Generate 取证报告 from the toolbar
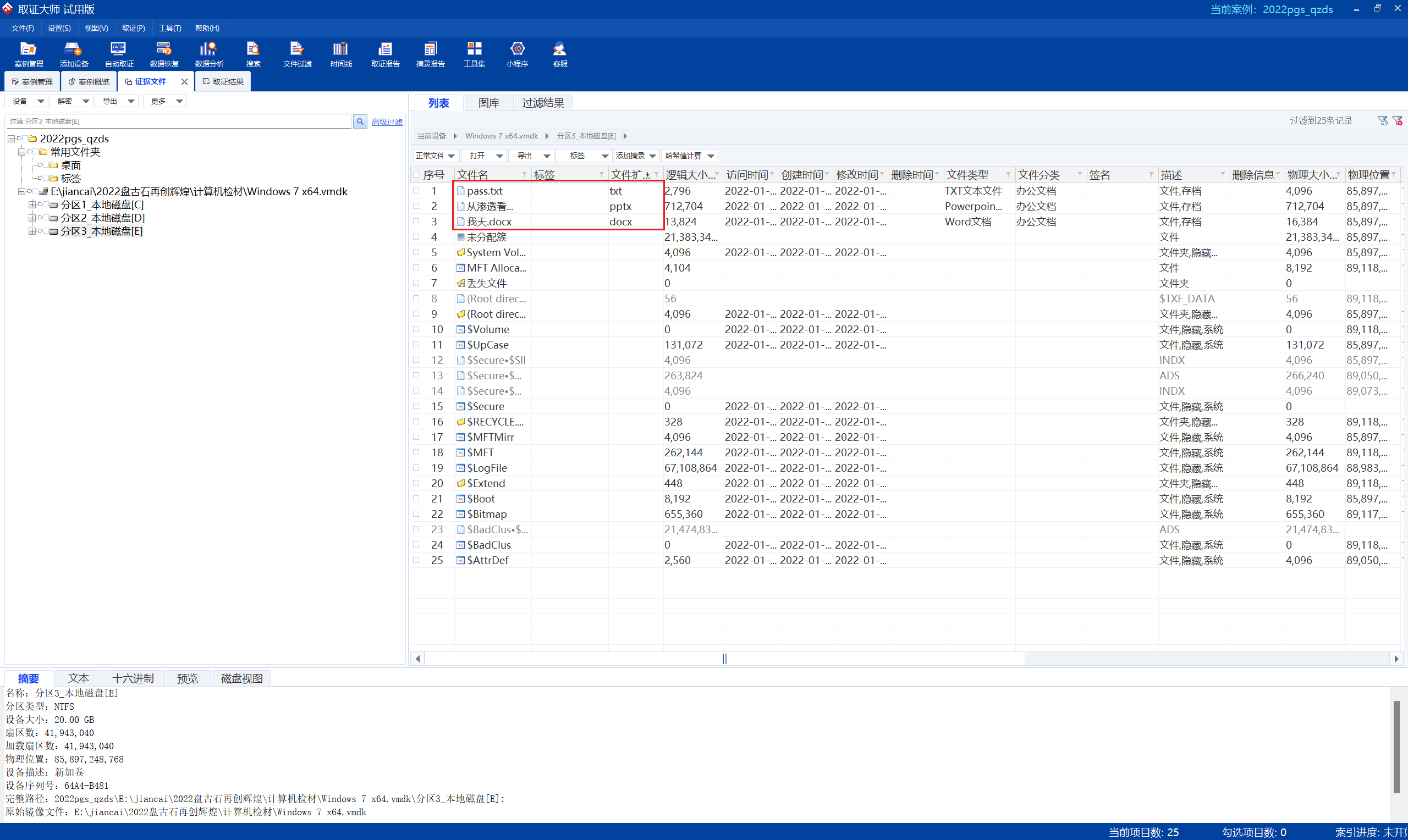The image size is (1408, 840). pos(385,54)
